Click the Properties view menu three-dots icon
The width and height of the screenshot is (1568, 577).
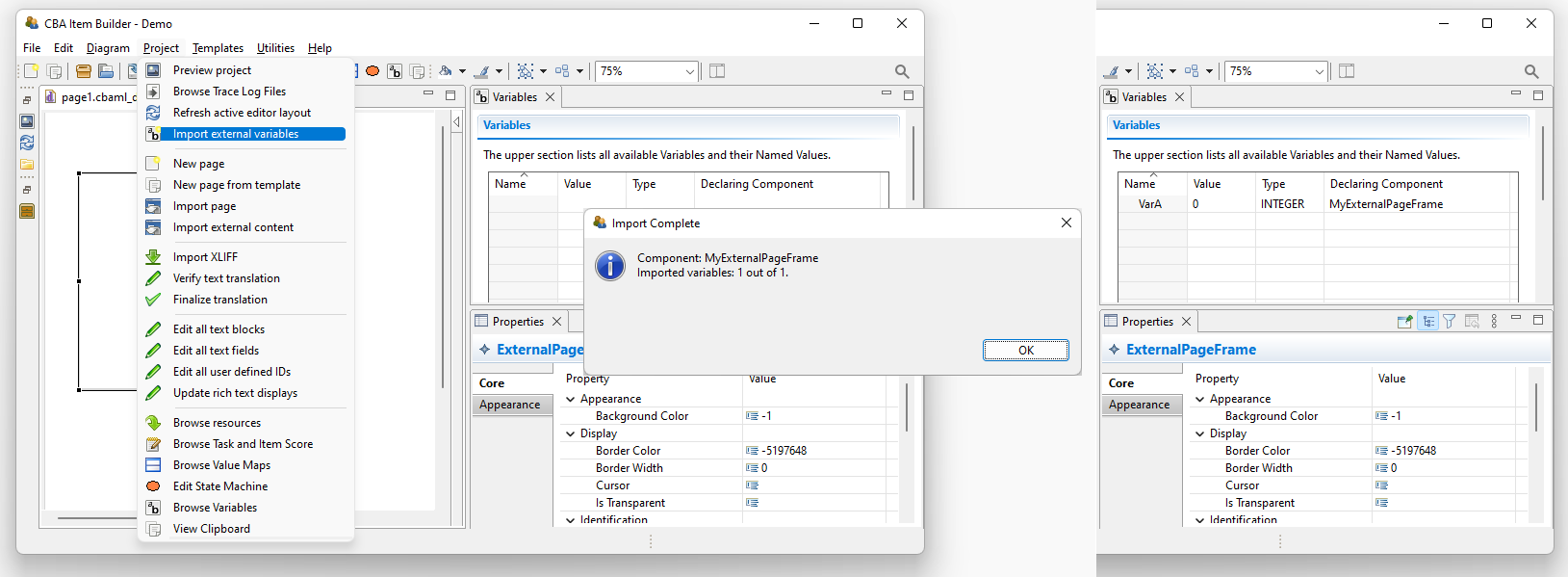coord(1494,322)
